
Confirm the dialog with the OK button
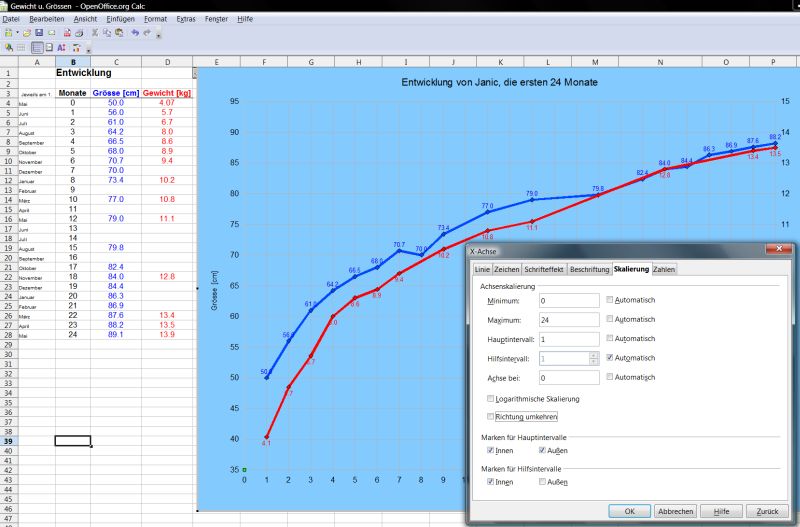coord(629,511)
